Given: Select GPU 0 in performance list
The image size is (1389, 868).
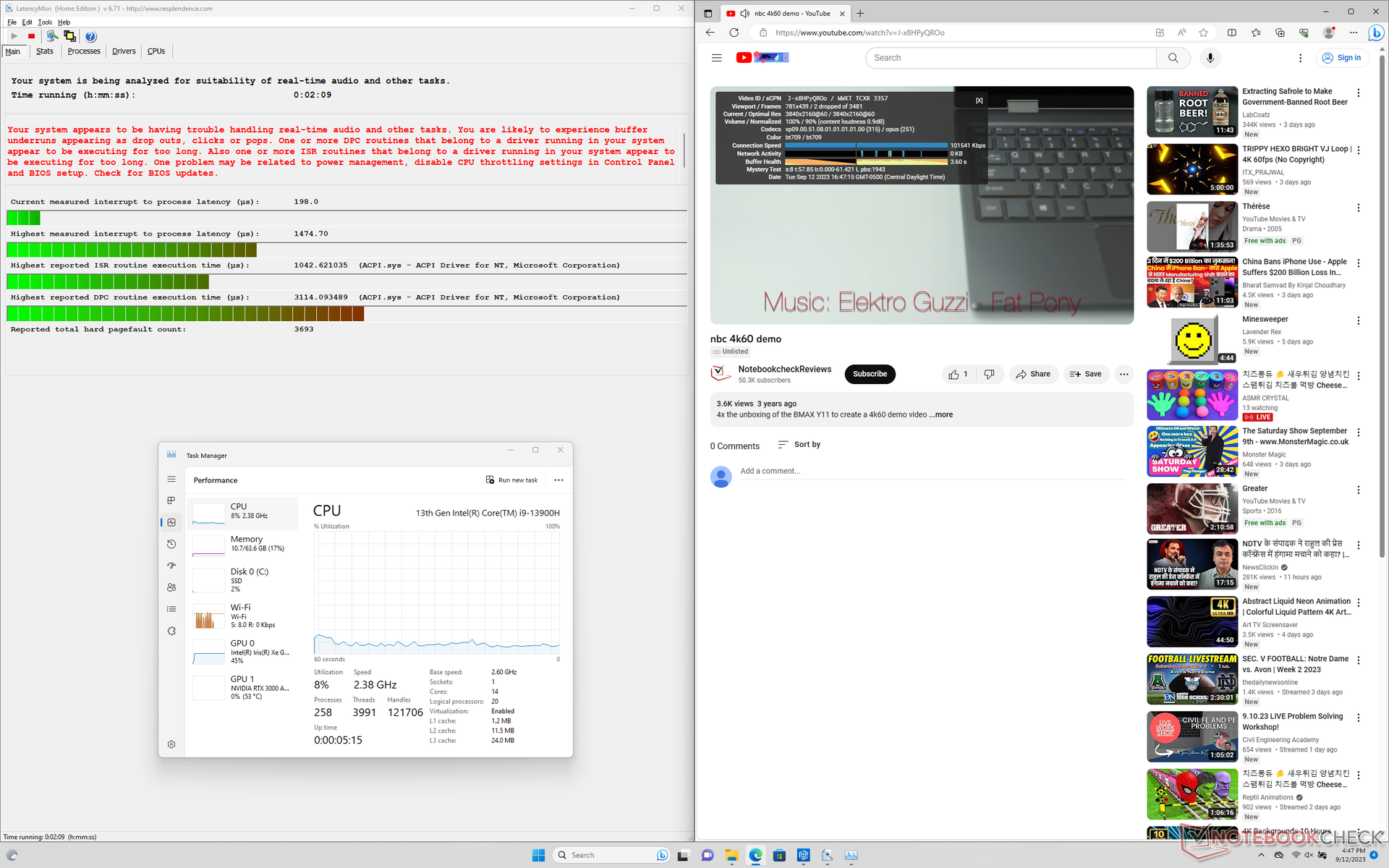Looking at the screenshot, I should click(x=243, y=651).
